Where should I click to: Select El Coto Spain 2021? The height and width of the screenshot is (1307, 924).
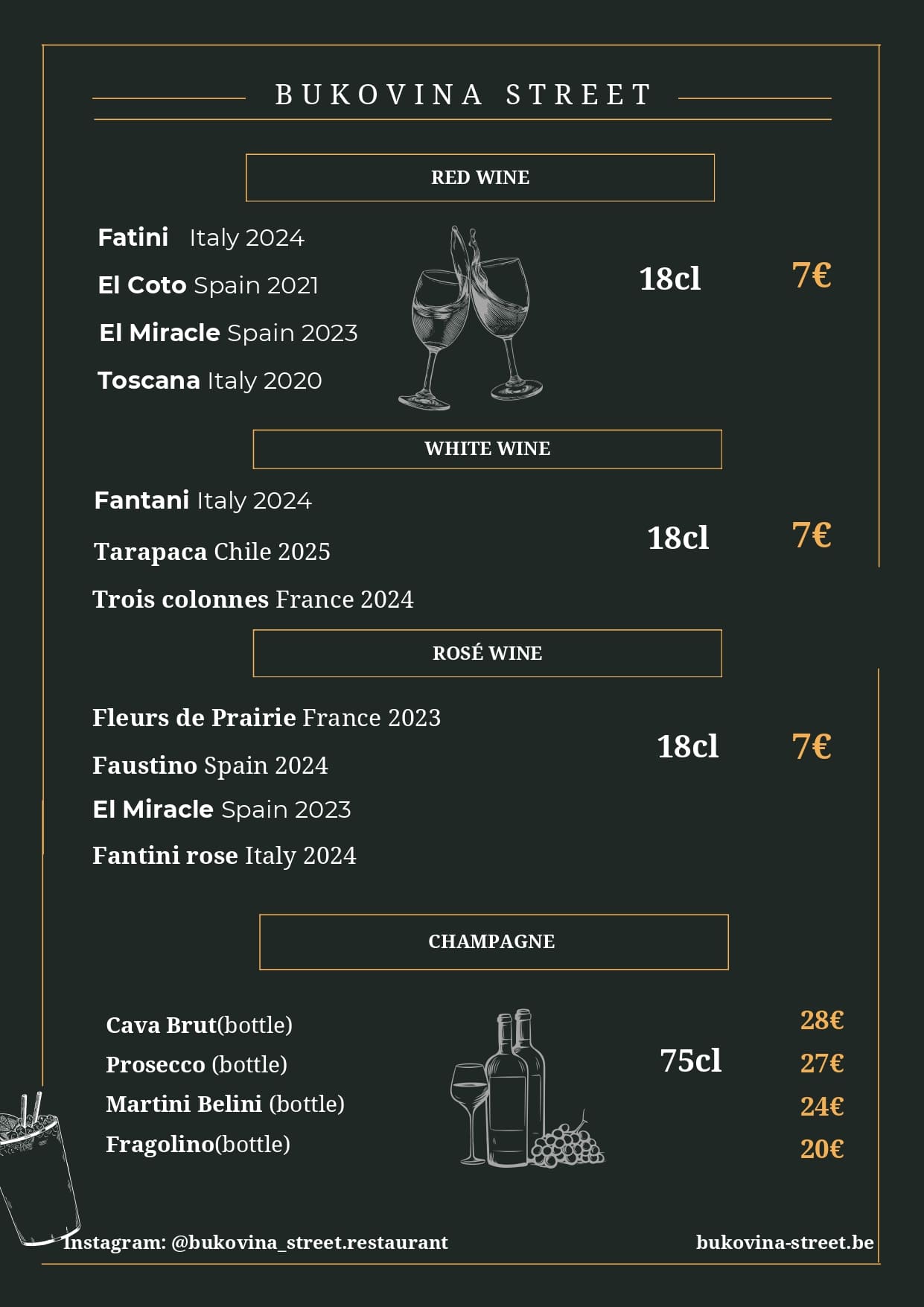(x=208, y=285)
